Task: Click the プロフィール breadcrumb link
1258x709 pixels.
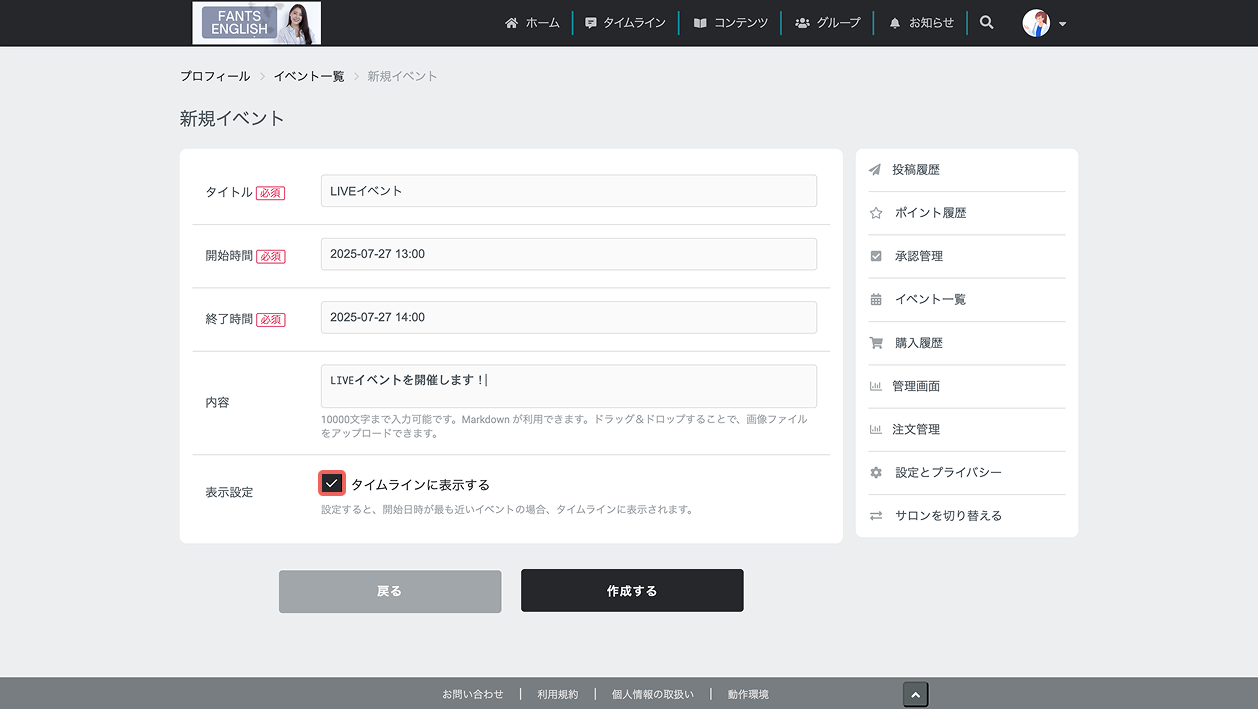Action: coord(215,76)
